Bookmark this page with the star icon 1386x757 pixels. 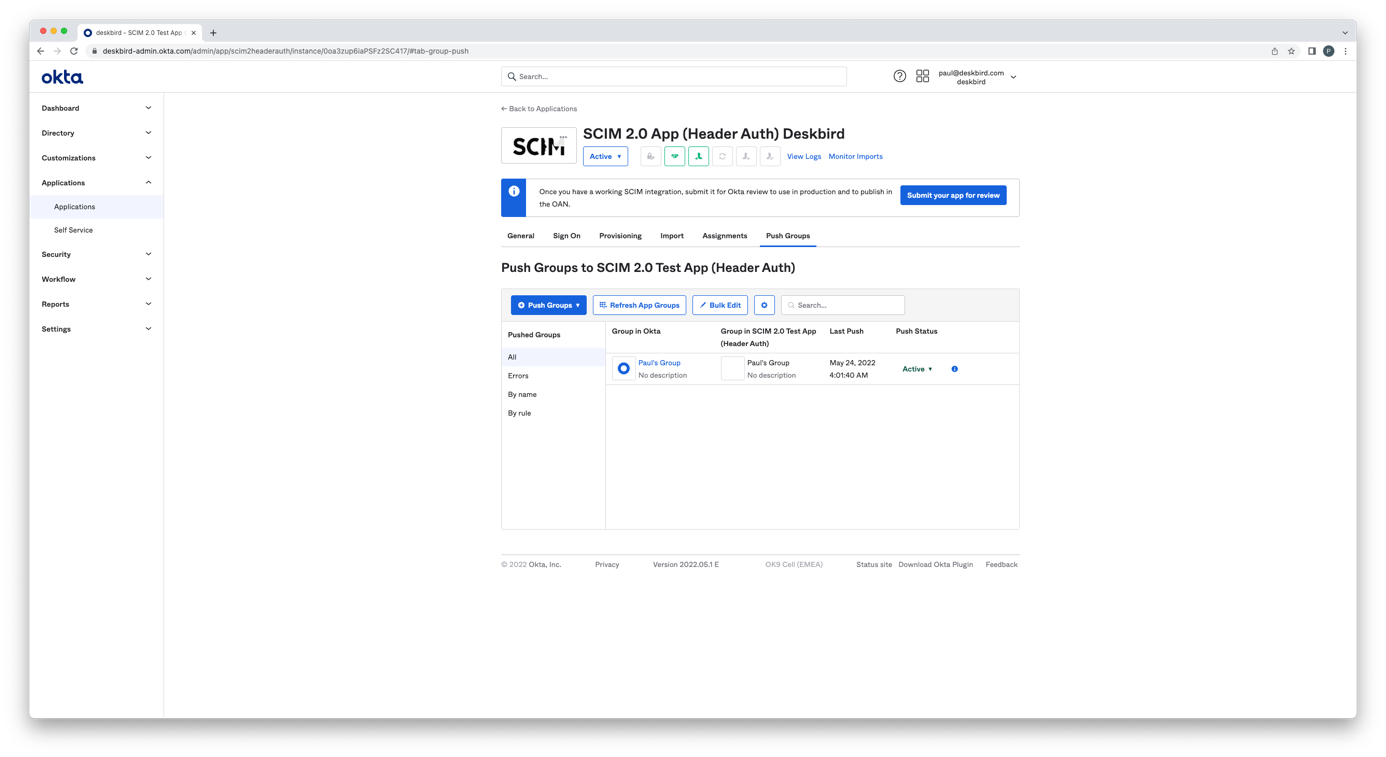[1291, 51]
